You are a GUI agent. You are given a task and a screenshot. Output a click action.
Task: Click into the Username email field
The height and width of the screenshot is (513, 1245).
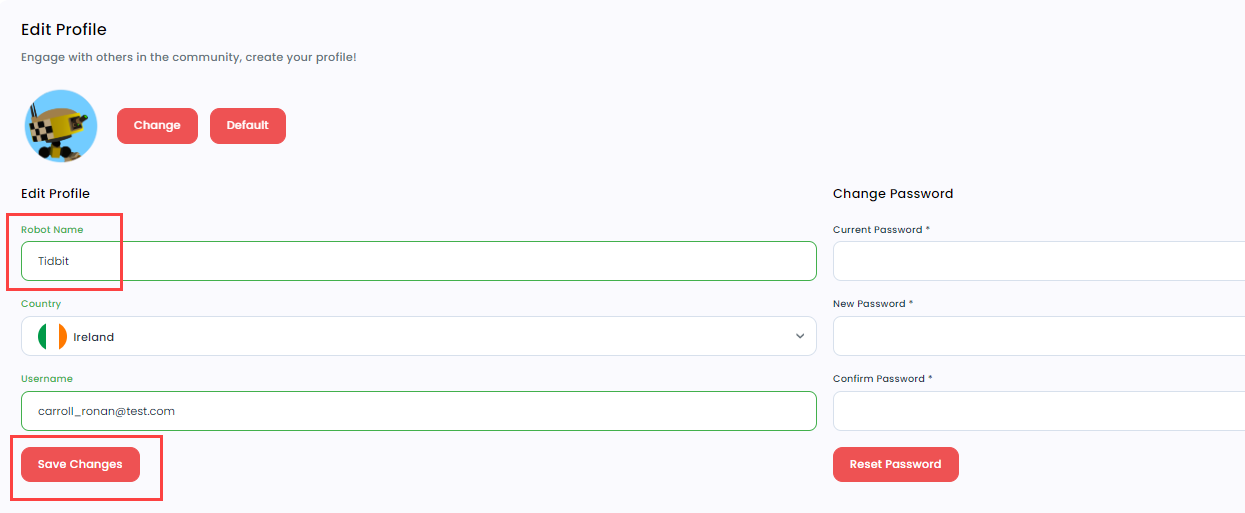tap(419, 411)
